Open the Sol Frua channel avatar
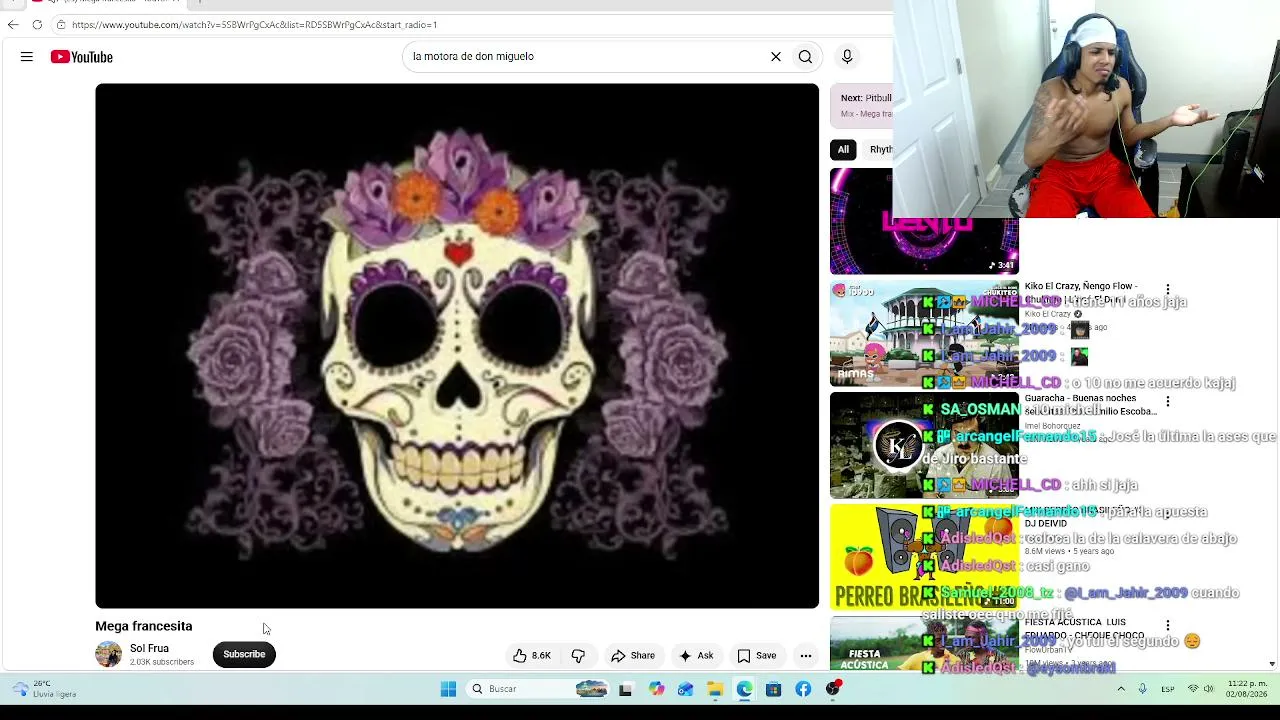The height and width of the screenshot is (720, 1280). 108,655
